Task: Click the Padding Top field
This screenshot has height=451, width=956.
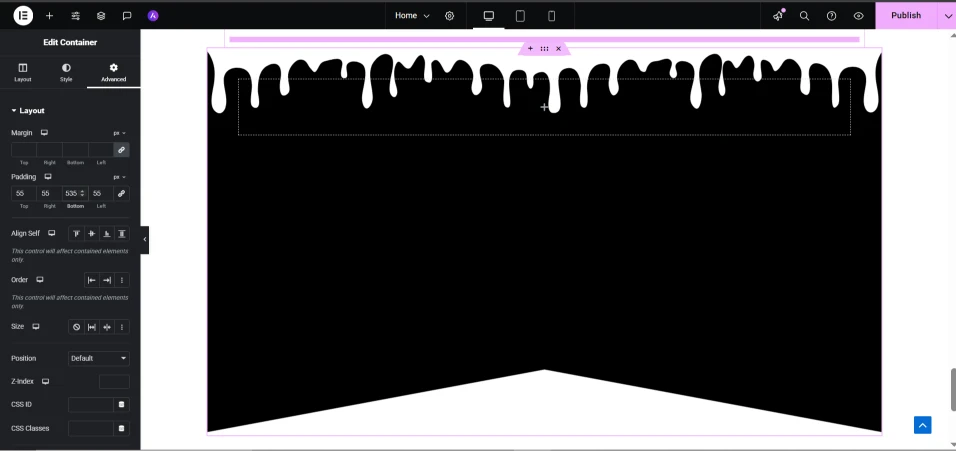Action: coord(24,193)
